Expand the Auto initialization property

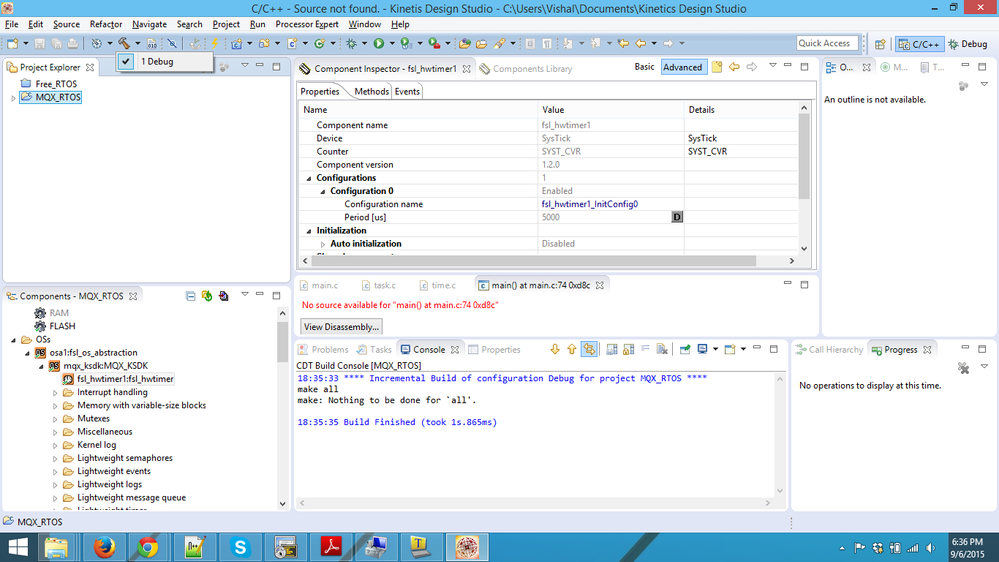pos(322,244)
